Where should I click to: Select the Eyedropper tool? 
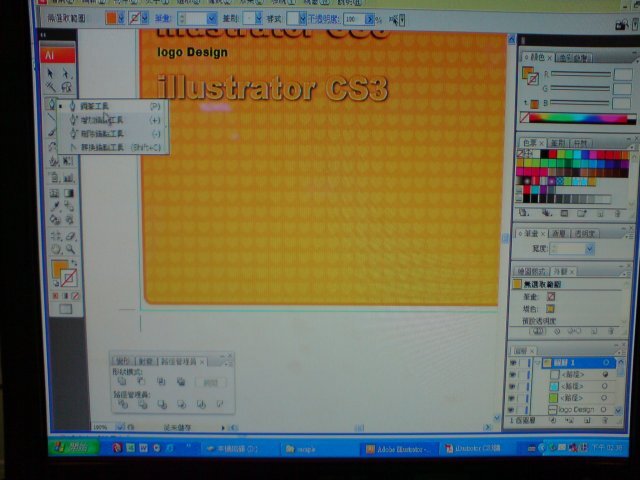[x=54, y=206]
